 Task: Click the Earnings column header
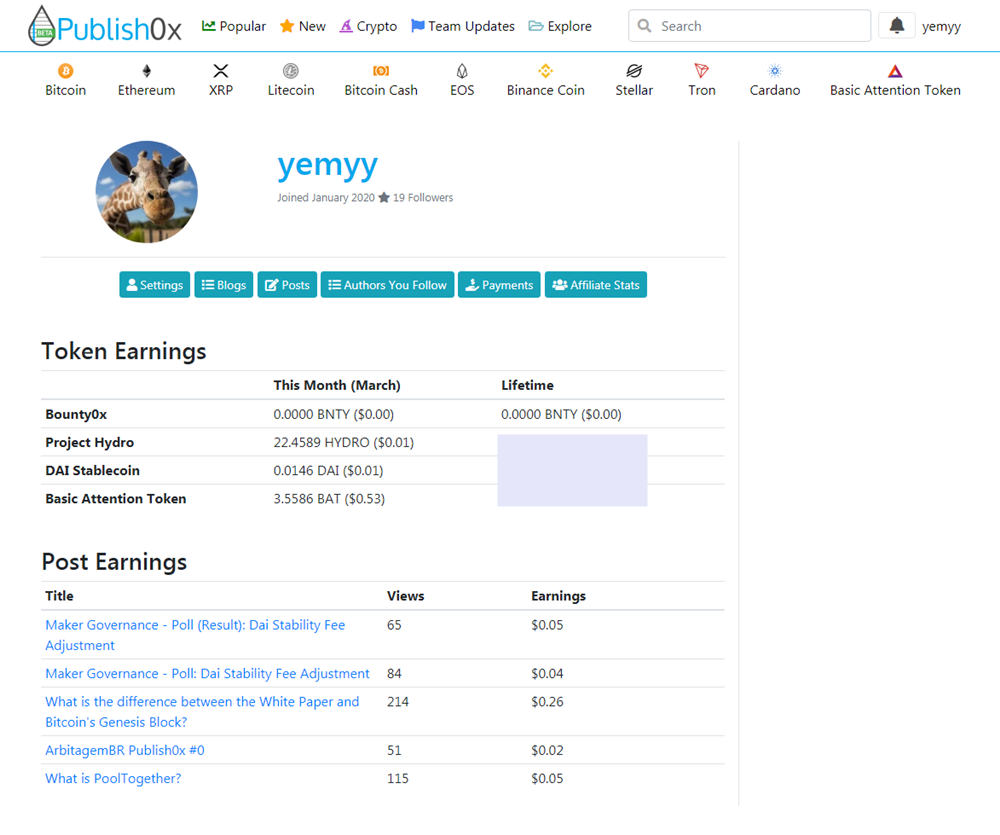pyautogui.click(x=559, y=596)
